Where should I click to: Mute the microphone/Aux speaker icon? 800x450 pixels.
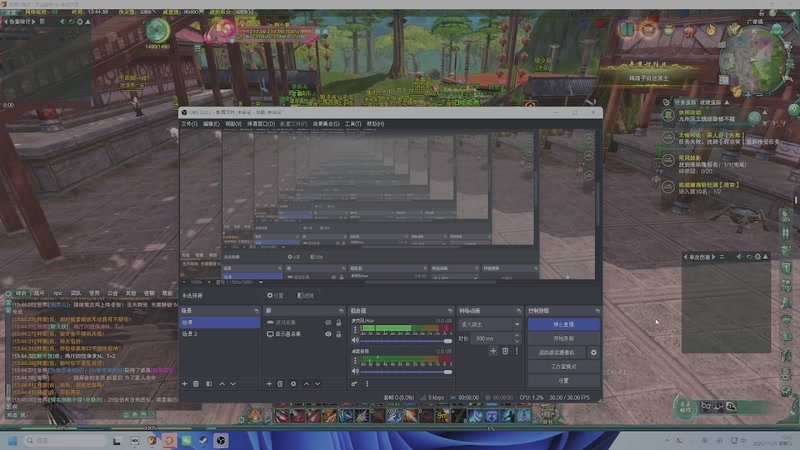point(355,340)
